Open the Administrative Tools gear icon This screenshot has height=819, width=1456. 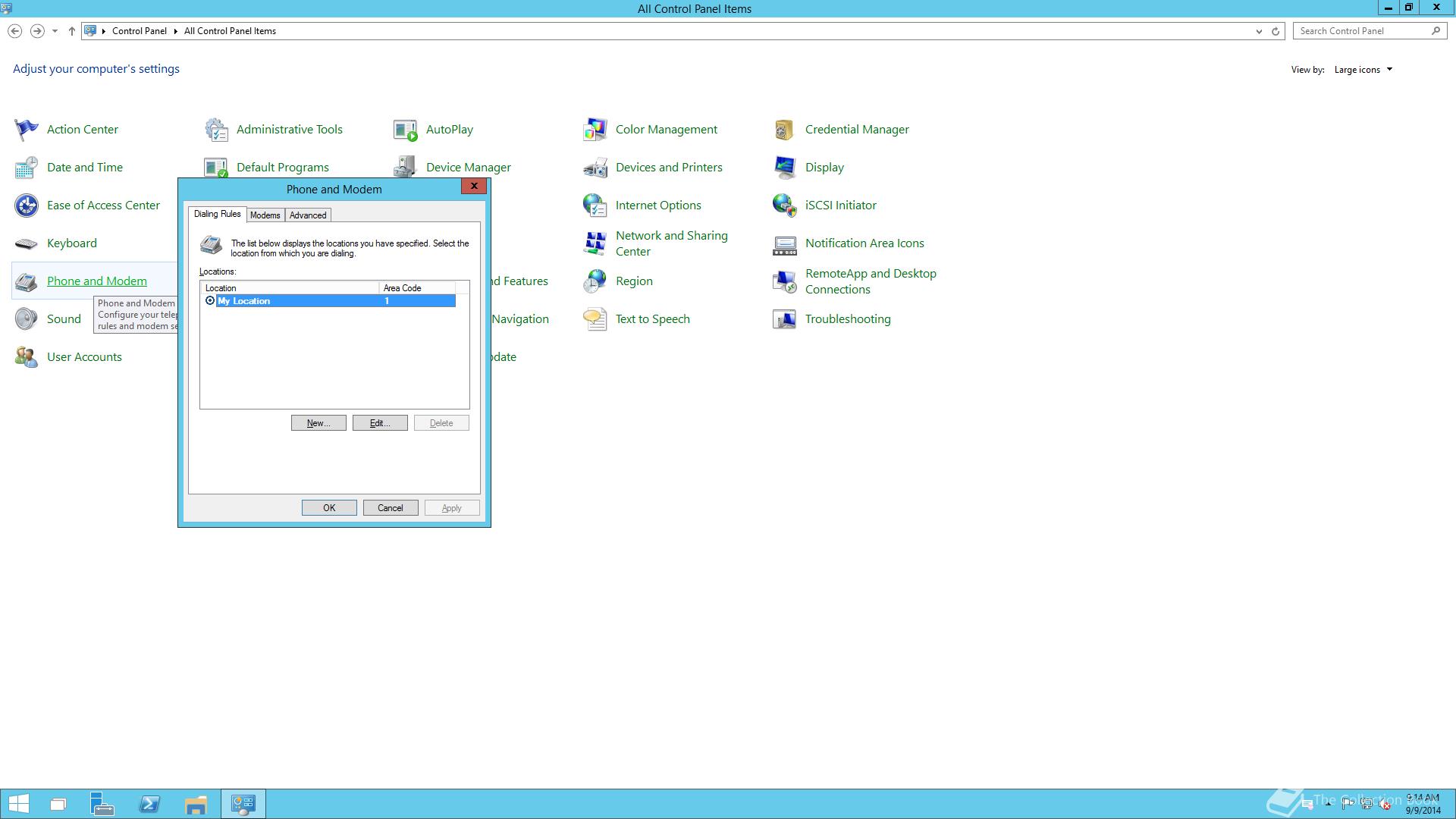click(x=216, y=130)
